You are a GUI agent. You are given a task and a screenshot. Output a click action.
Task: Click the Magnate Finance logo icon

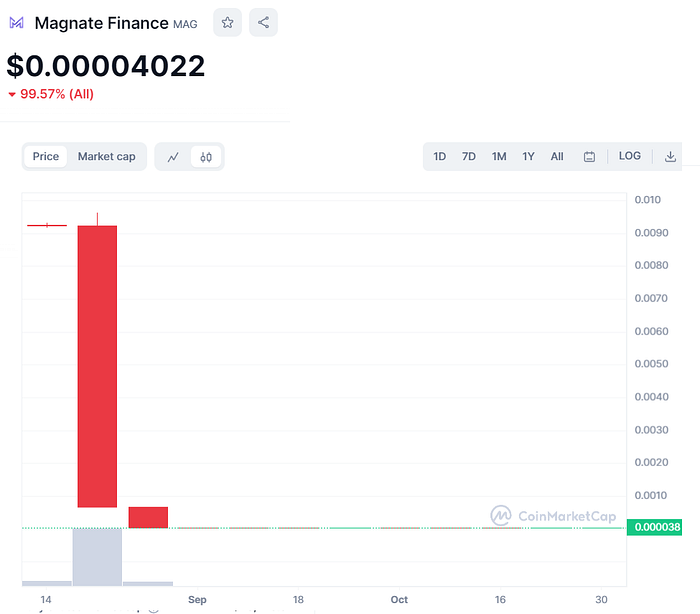[x=17, y=22]
